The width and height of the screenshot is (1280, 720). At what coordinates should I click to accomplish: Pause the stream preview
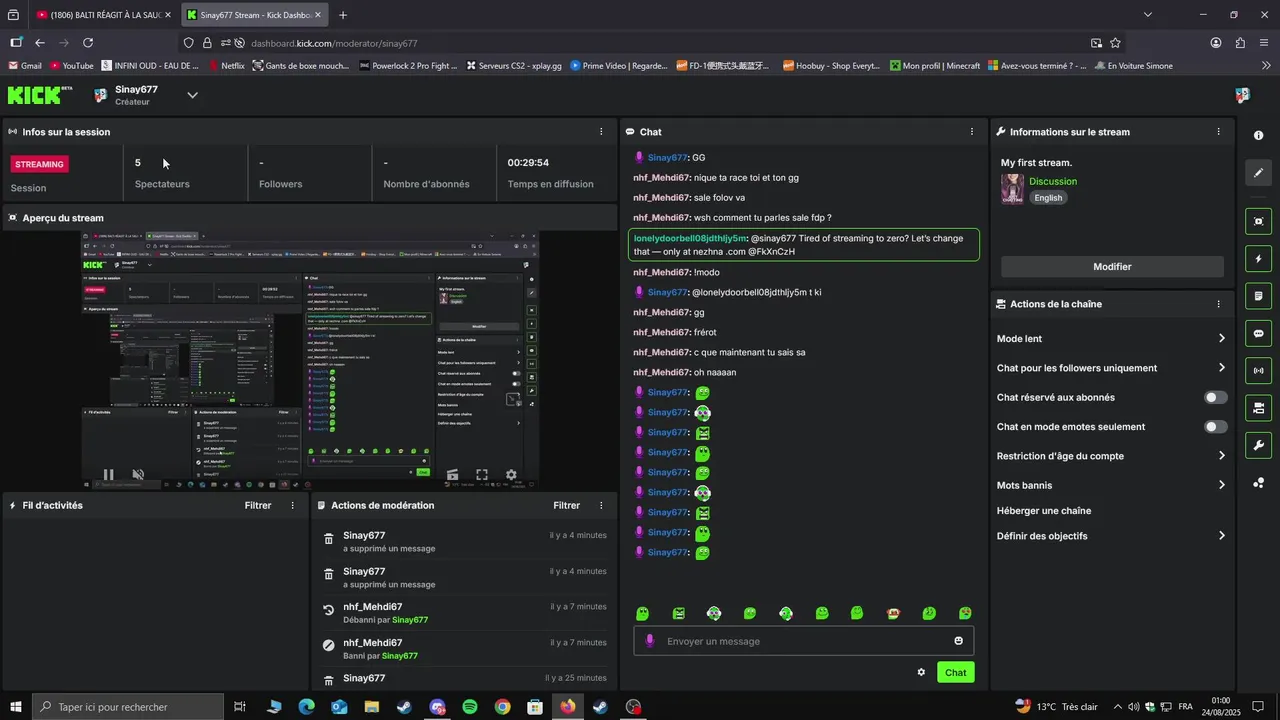coord(108,475)
